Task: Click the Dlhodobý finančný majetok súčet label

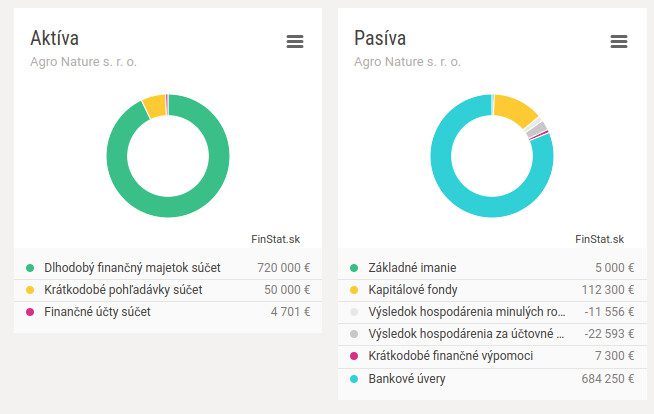Action: point(132,268)
